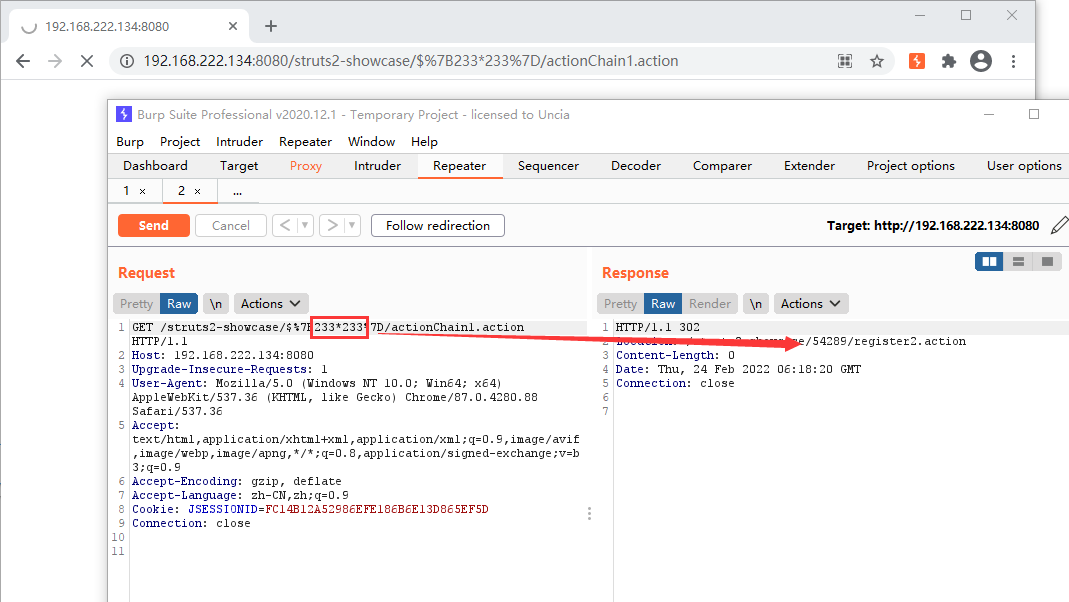Click the Content-Length response header line
The width and height of the screenshot is (1069, 602).
click(675, 355)
